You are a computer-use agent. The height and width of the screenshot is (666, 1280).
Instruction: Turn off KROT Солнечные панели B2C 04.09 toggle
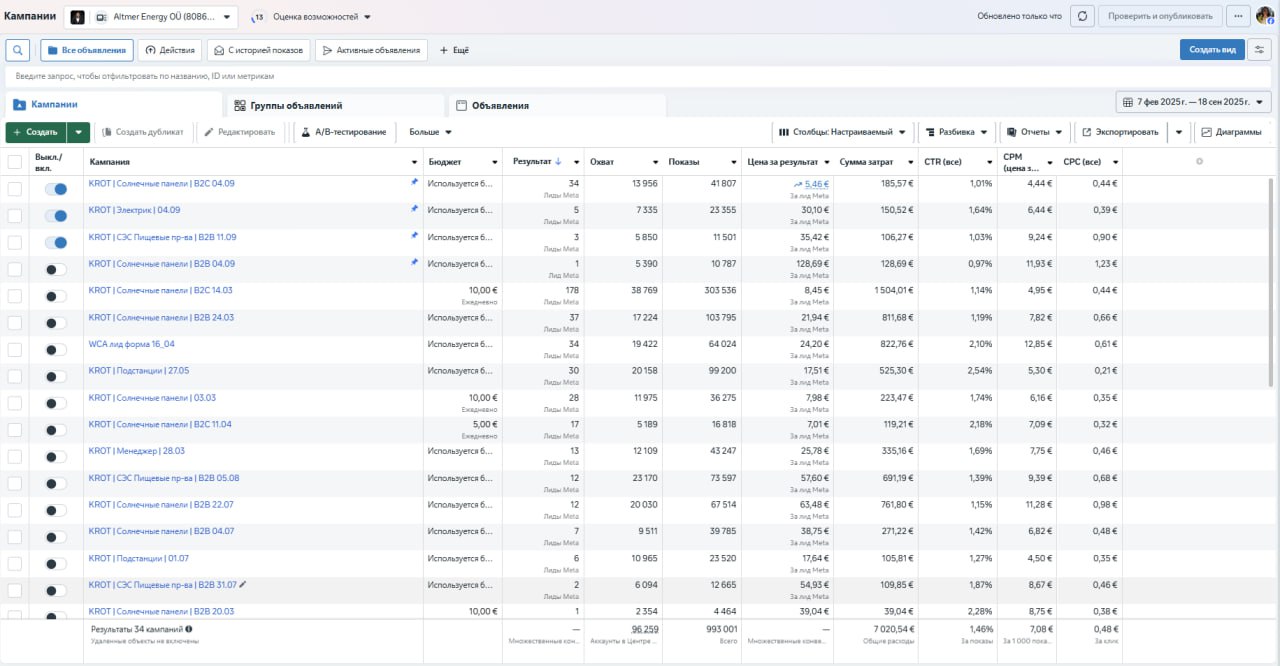click(56, 189)
